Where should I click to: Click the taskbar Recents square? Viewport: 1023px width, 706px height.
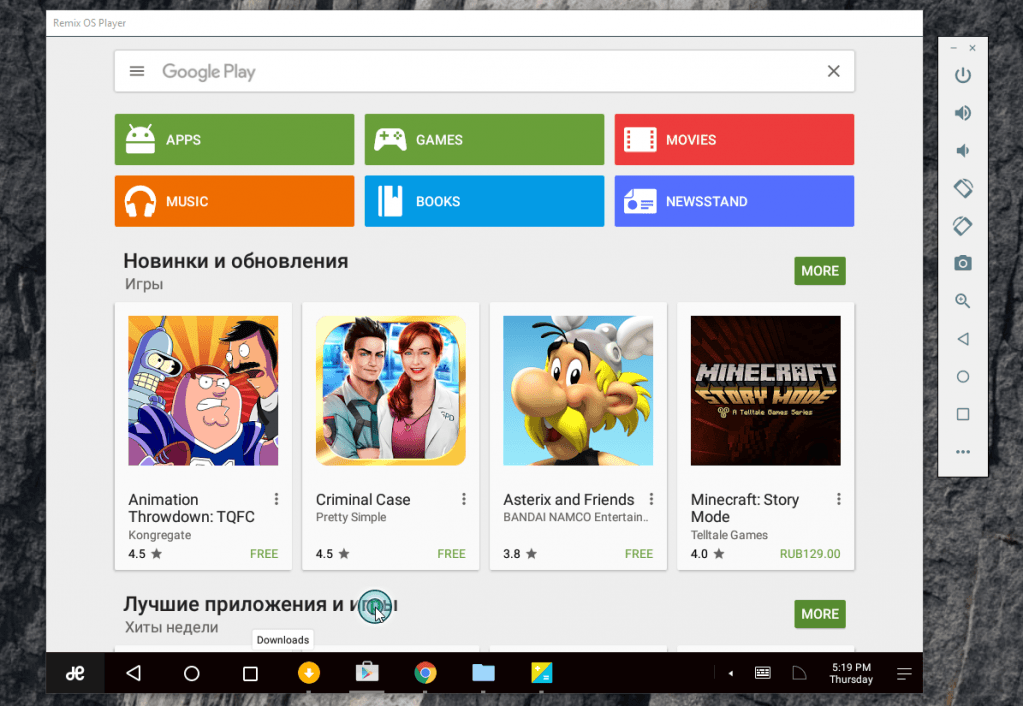(x=250, y=673)
